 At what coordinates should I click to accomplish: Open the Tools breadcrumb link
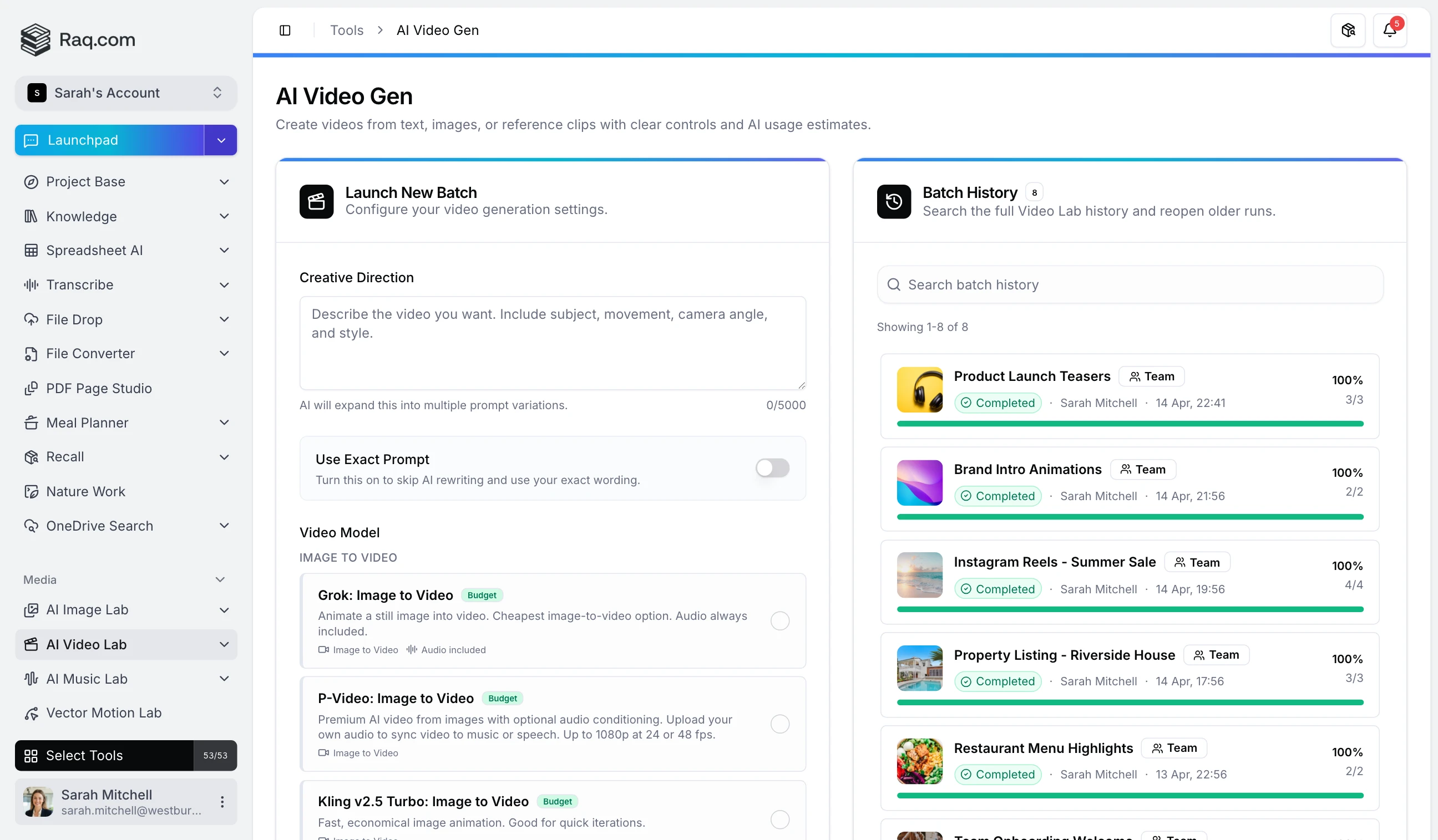pos(346,29)
